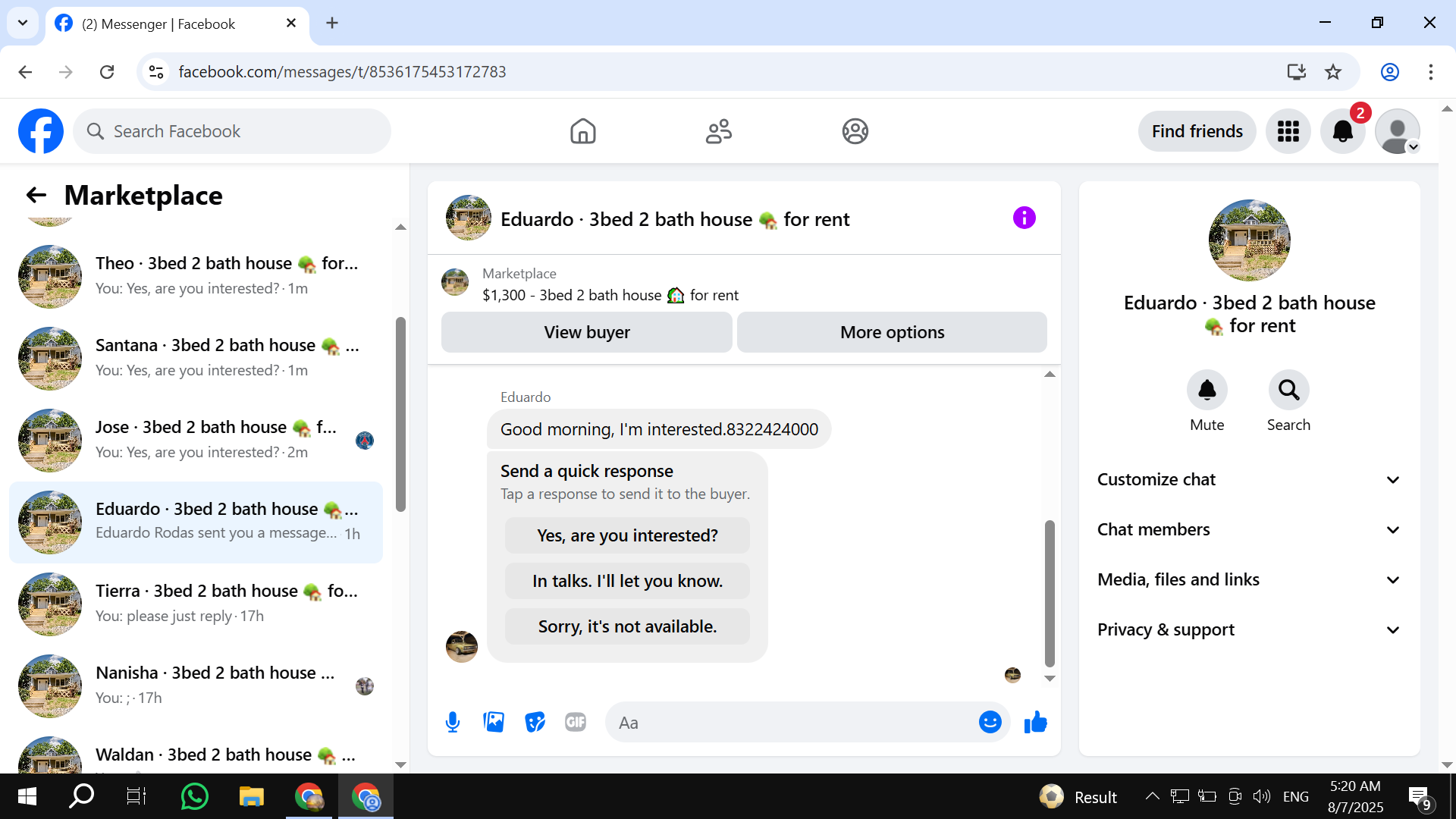Open the clock showing 5:20 AM
Viewport: 1456px width, 819px height.
click(1356, 796)
